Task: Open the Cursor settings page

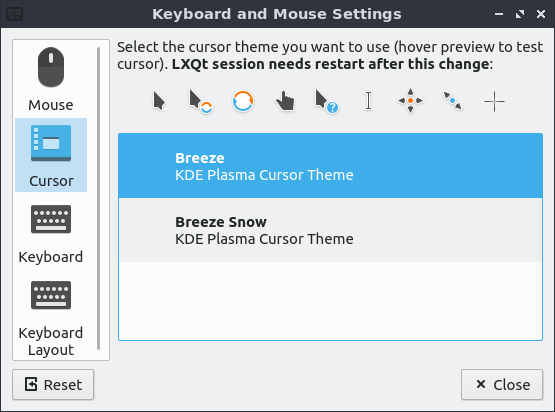Action: coord(51,155)
